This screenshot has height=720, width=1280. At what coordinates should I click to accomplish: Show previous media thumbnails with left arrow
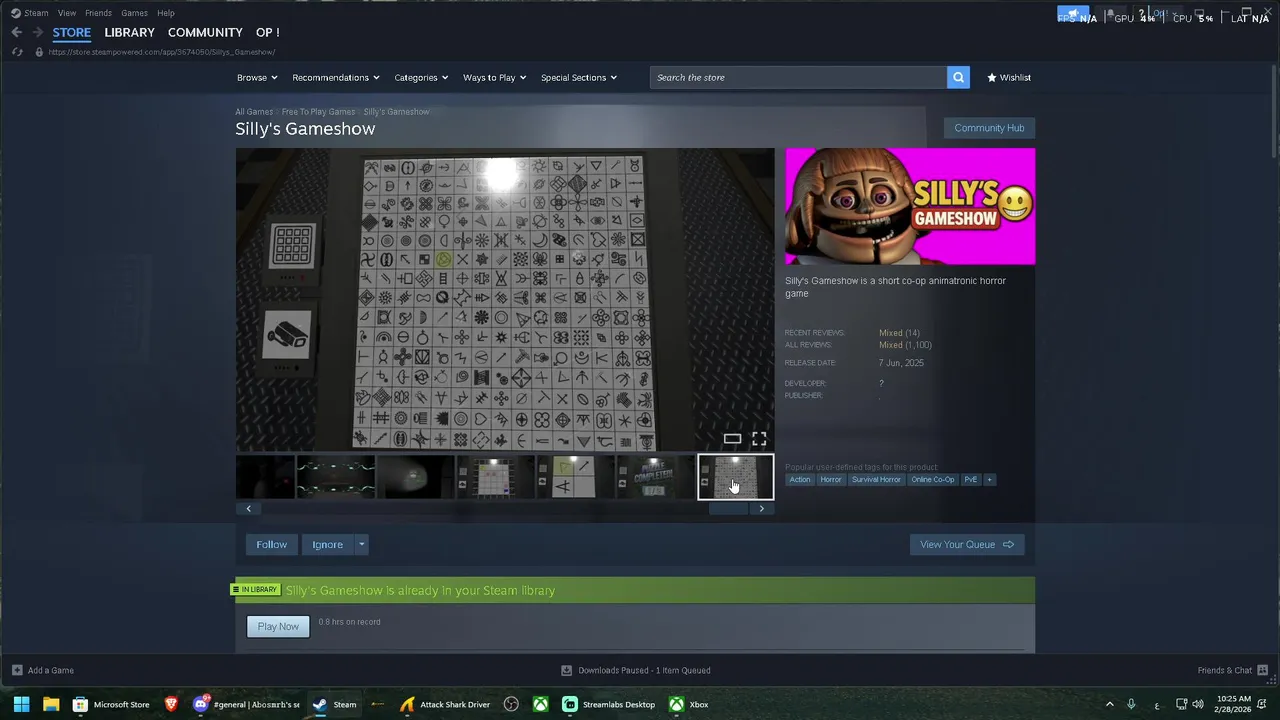[249, 508]
